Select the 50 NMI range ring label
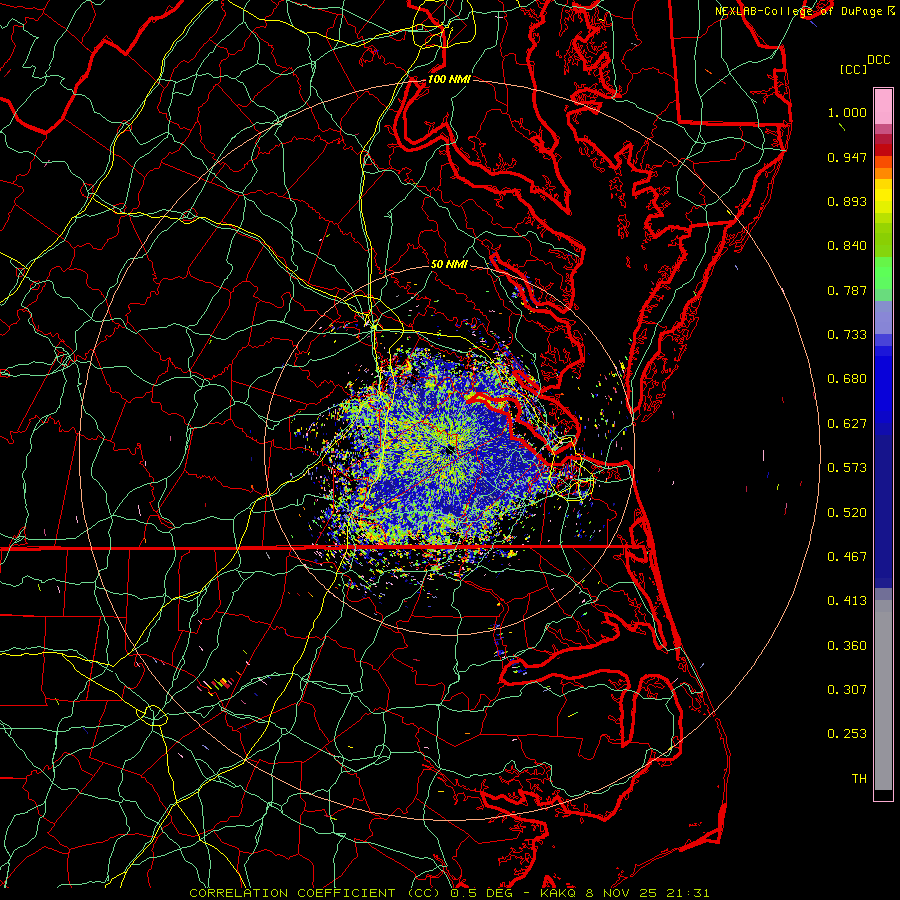The image size is (900, 900). [449, 264]
